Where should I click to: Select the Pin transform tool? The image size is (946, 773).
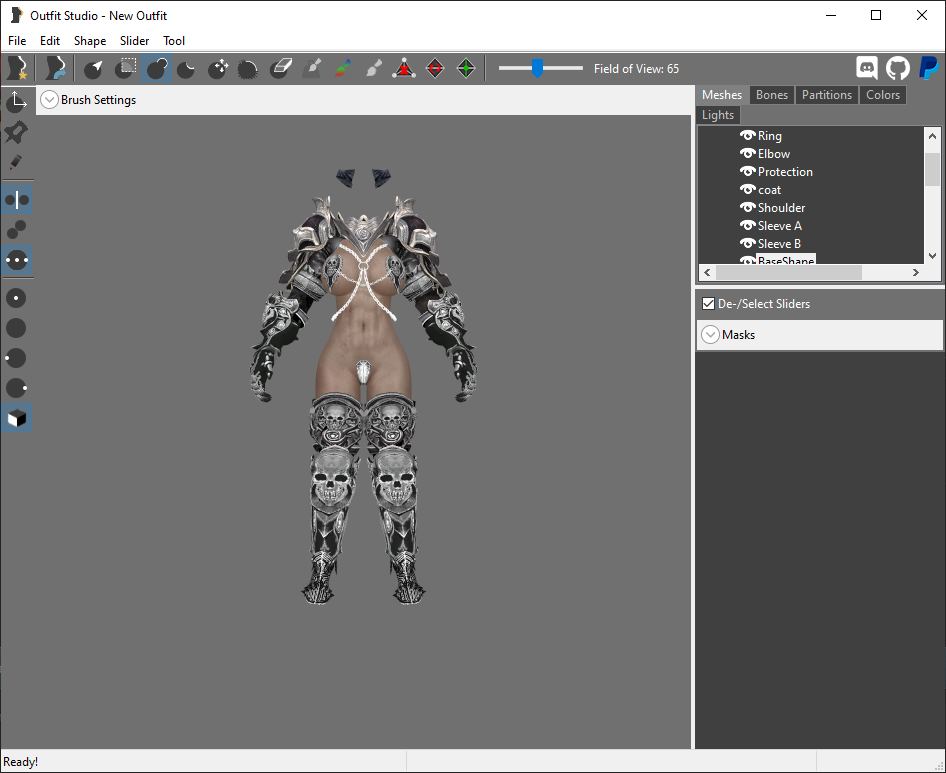[x=16, y=132]
